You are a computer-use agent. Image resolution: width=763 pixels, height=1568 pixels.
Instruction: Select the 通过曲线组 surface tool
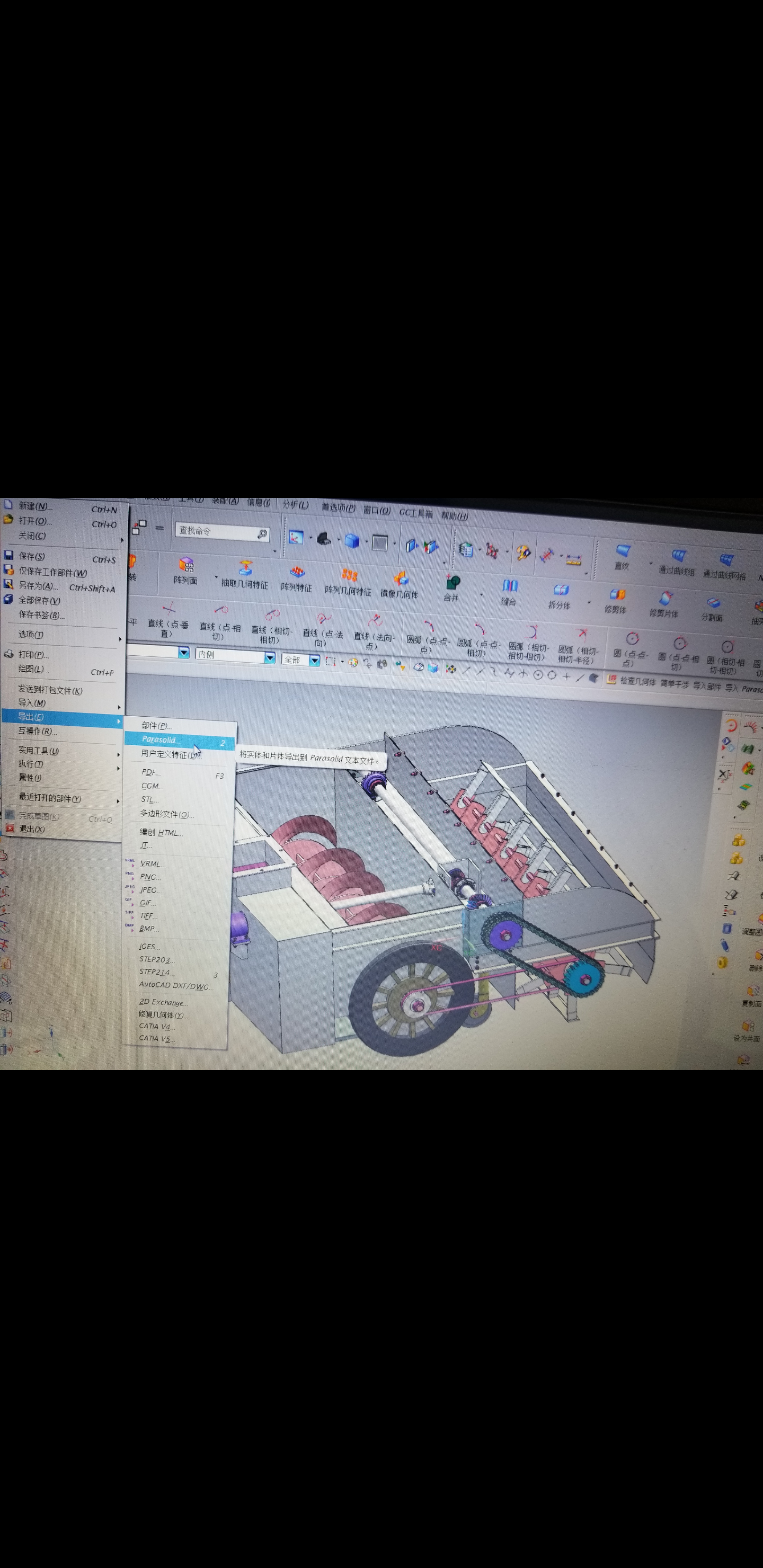click(677, 562)
